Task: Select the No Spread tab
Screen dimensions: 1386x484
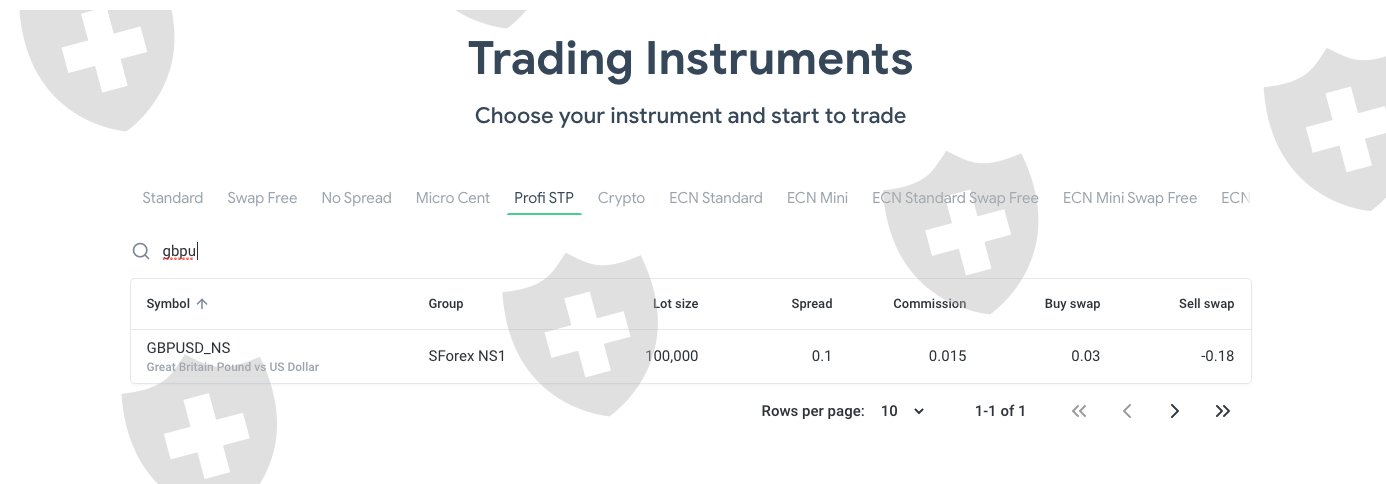Action: tap(356, 198)
